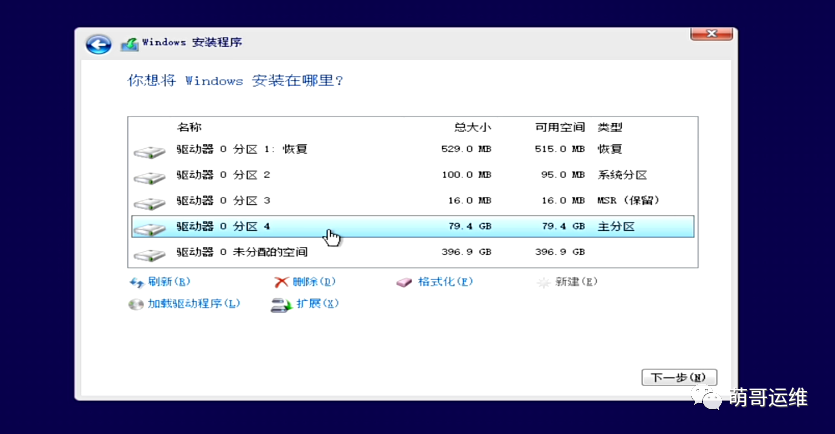Click the MSR (保留) type cell

coord(628,201)
